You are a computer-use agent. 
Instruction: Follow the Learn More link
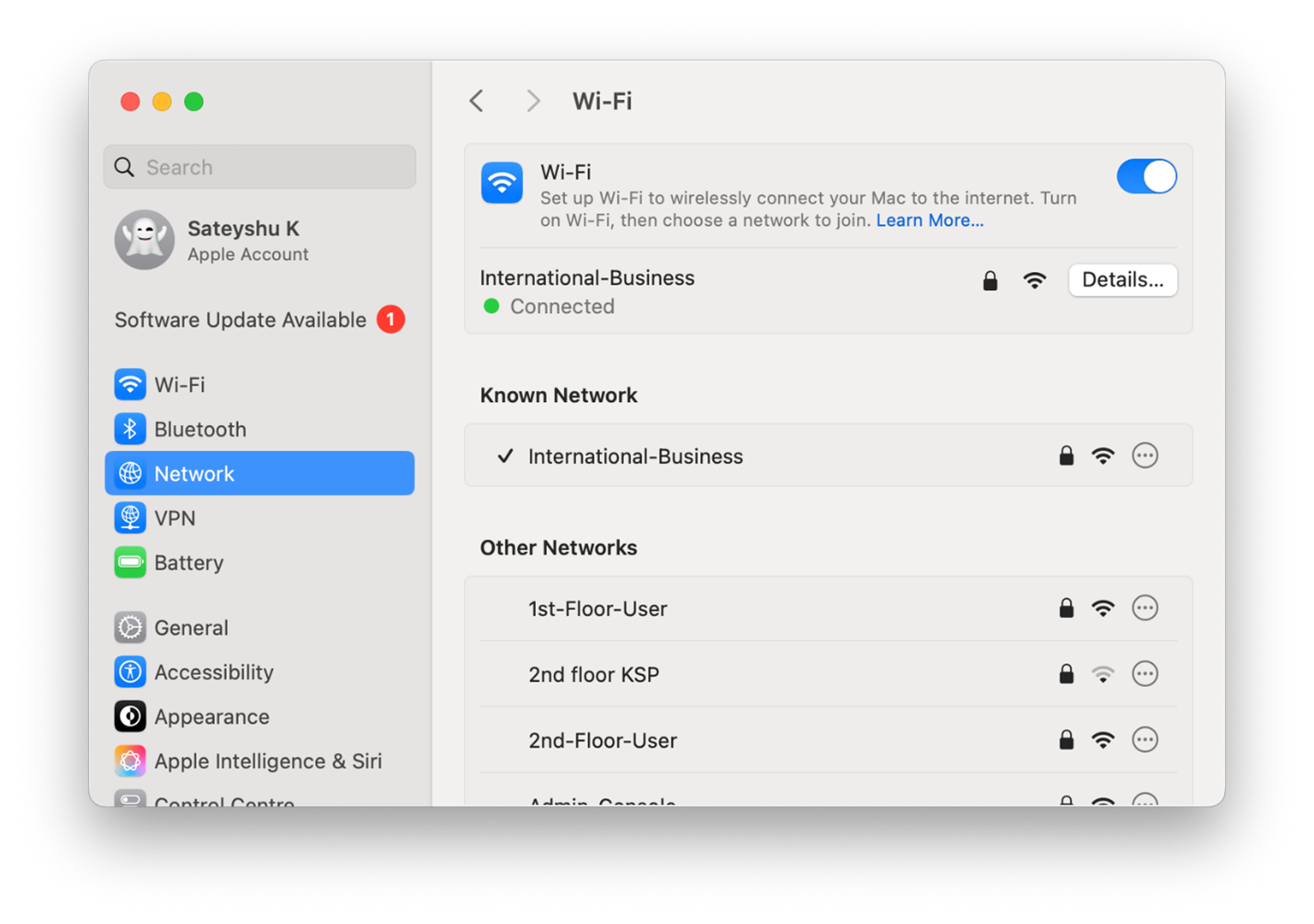coord(929,220)
